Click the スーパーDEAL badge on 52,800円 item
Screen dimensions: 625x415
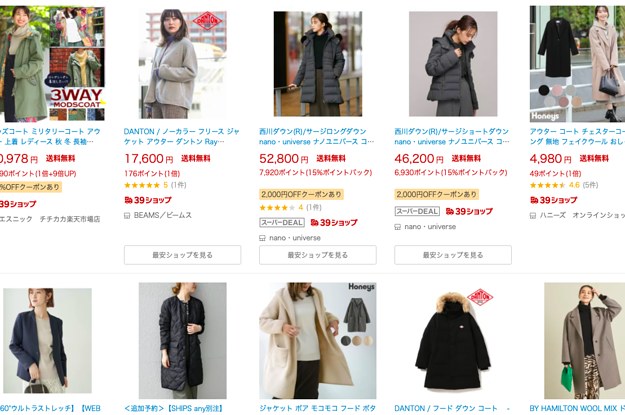(282, 222)
